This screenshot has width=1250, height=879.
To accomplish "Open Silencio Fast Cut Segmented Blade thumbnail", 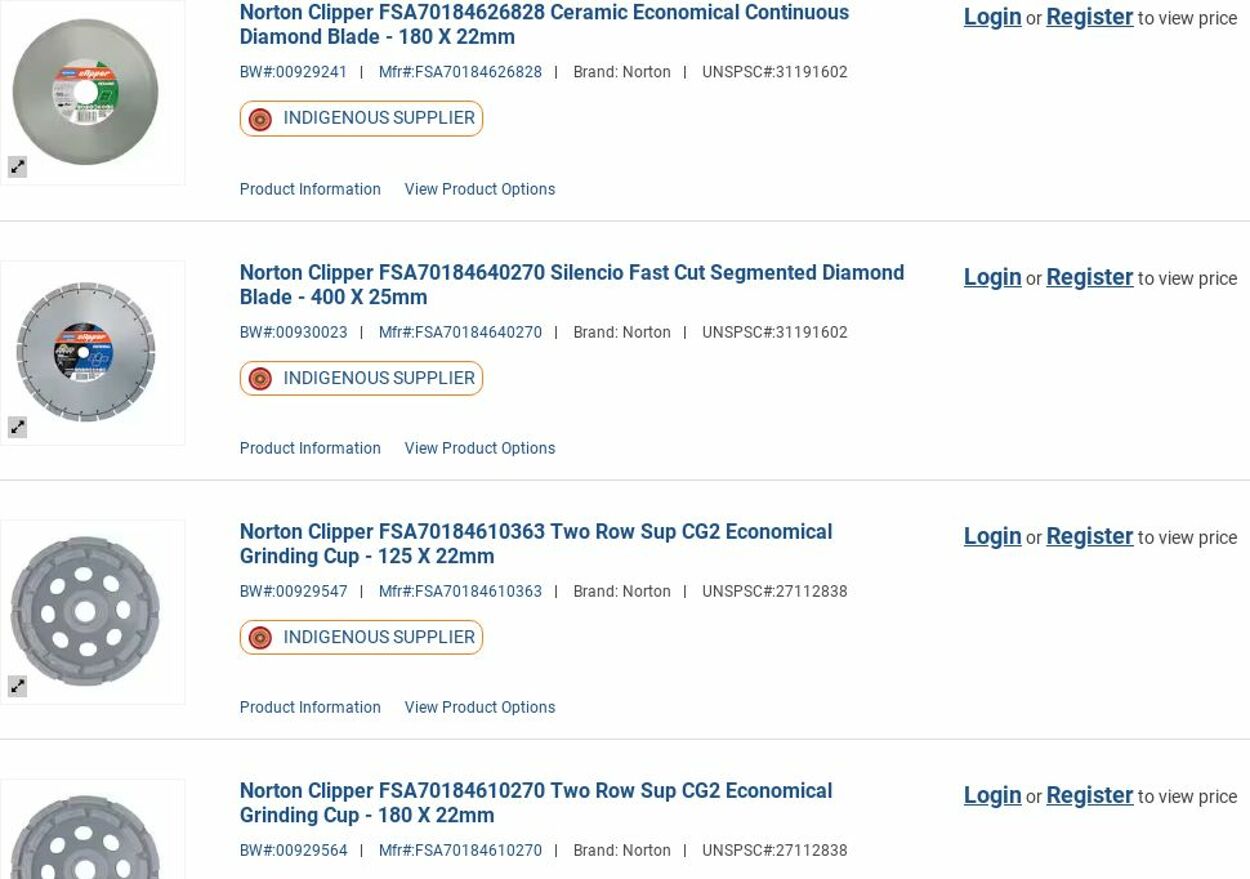I will (86, 352).
